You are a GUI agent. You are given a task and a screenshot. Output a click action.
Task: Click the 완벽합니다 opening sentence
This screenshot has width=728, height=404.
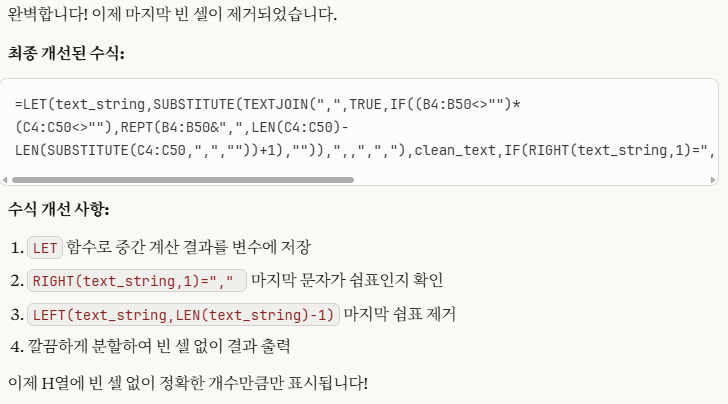click(x=172, y=14)
